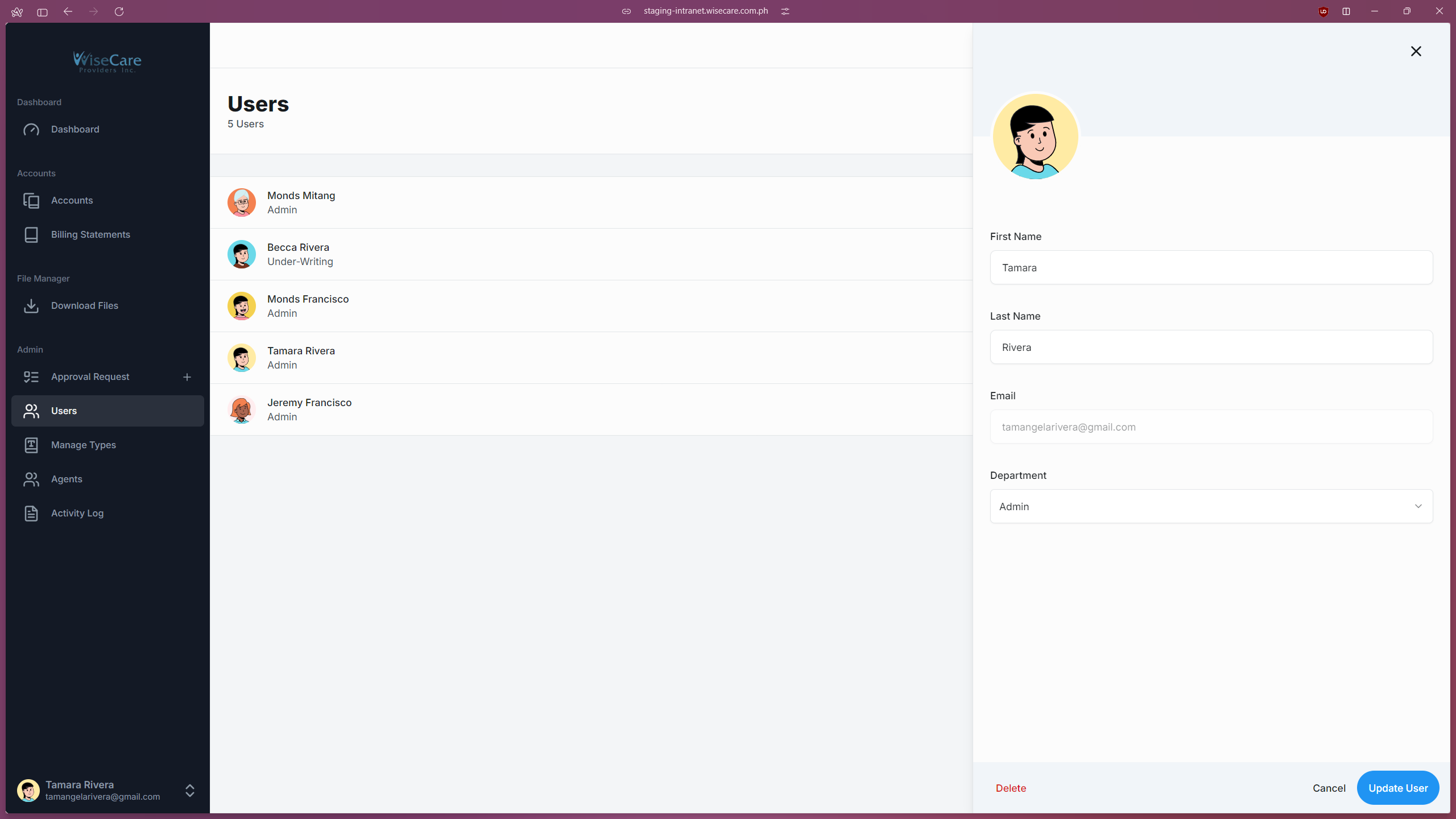
Task: Open browser page settings via the sliders icon
Action: [785, 11]
